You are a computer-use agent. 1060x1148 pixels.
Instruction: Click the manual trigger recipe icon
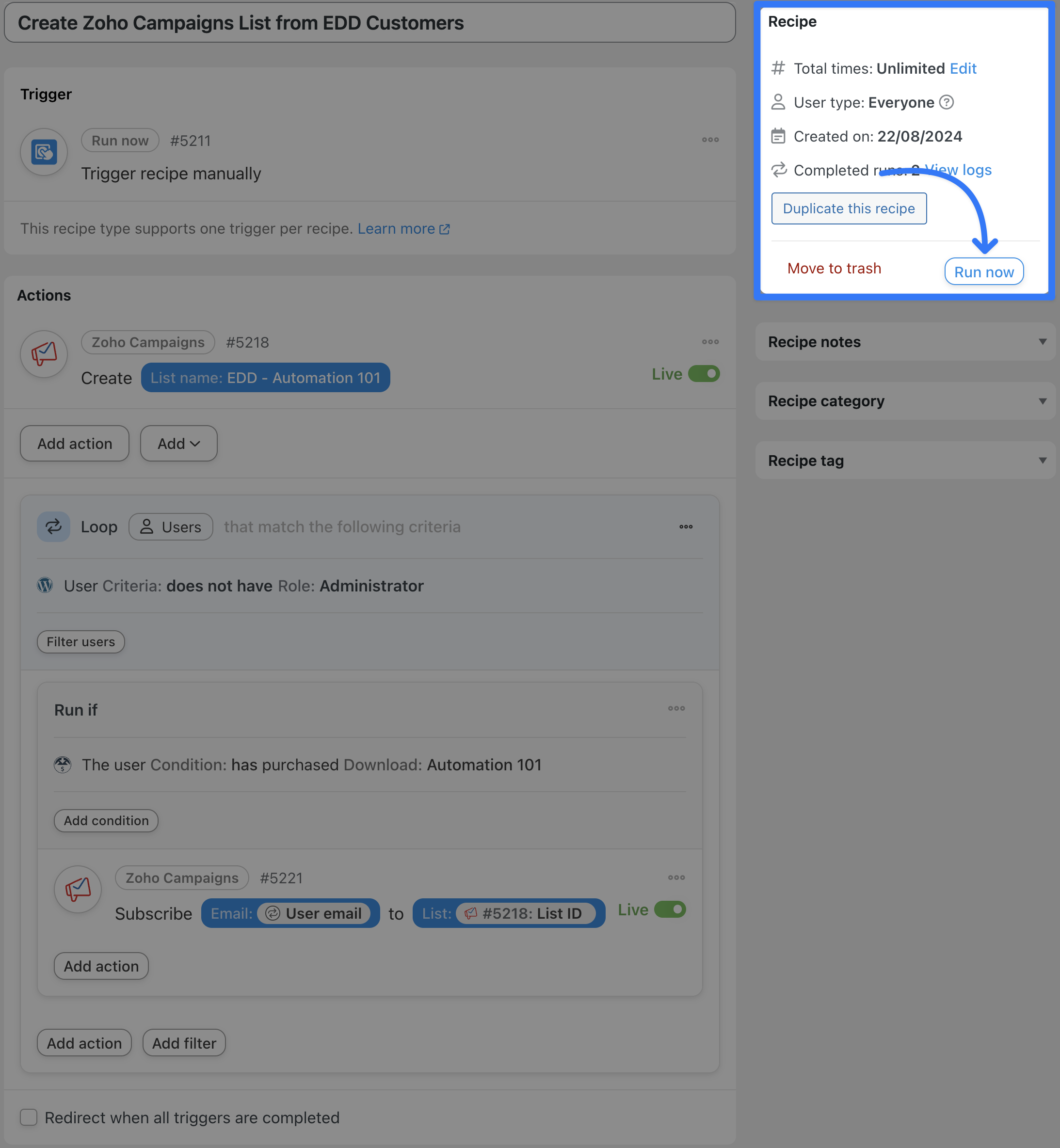(44, 152)
